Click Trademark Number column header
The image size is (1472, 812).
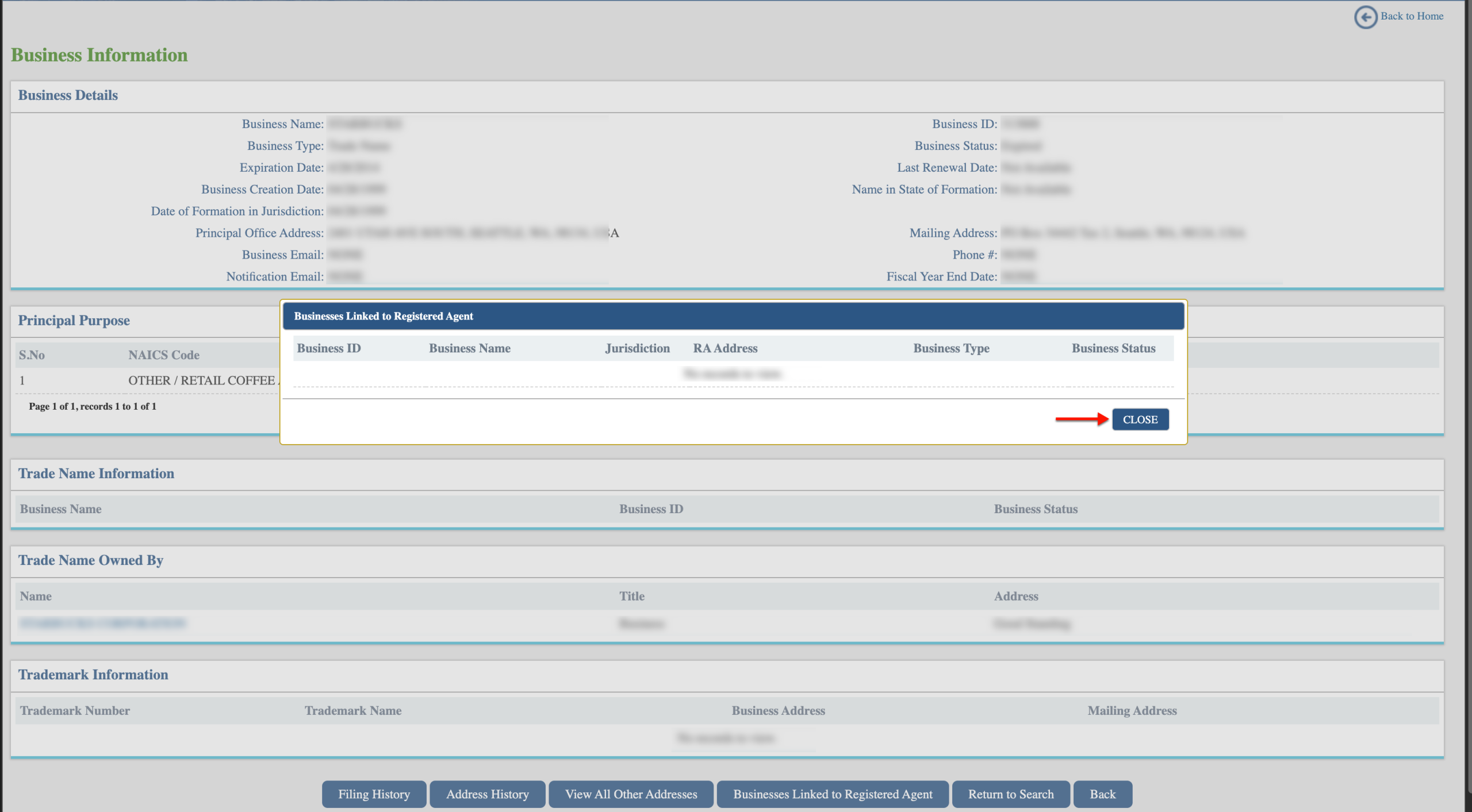[75, 711]
